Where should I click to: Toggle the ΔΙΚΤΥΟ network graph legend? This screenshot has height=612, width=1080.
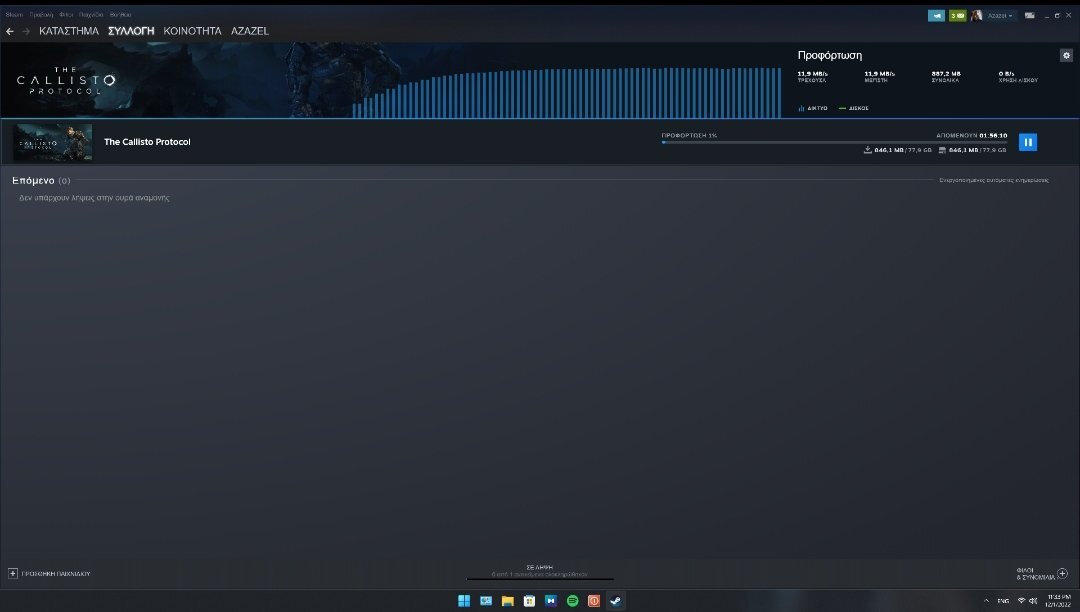[813, 108]
